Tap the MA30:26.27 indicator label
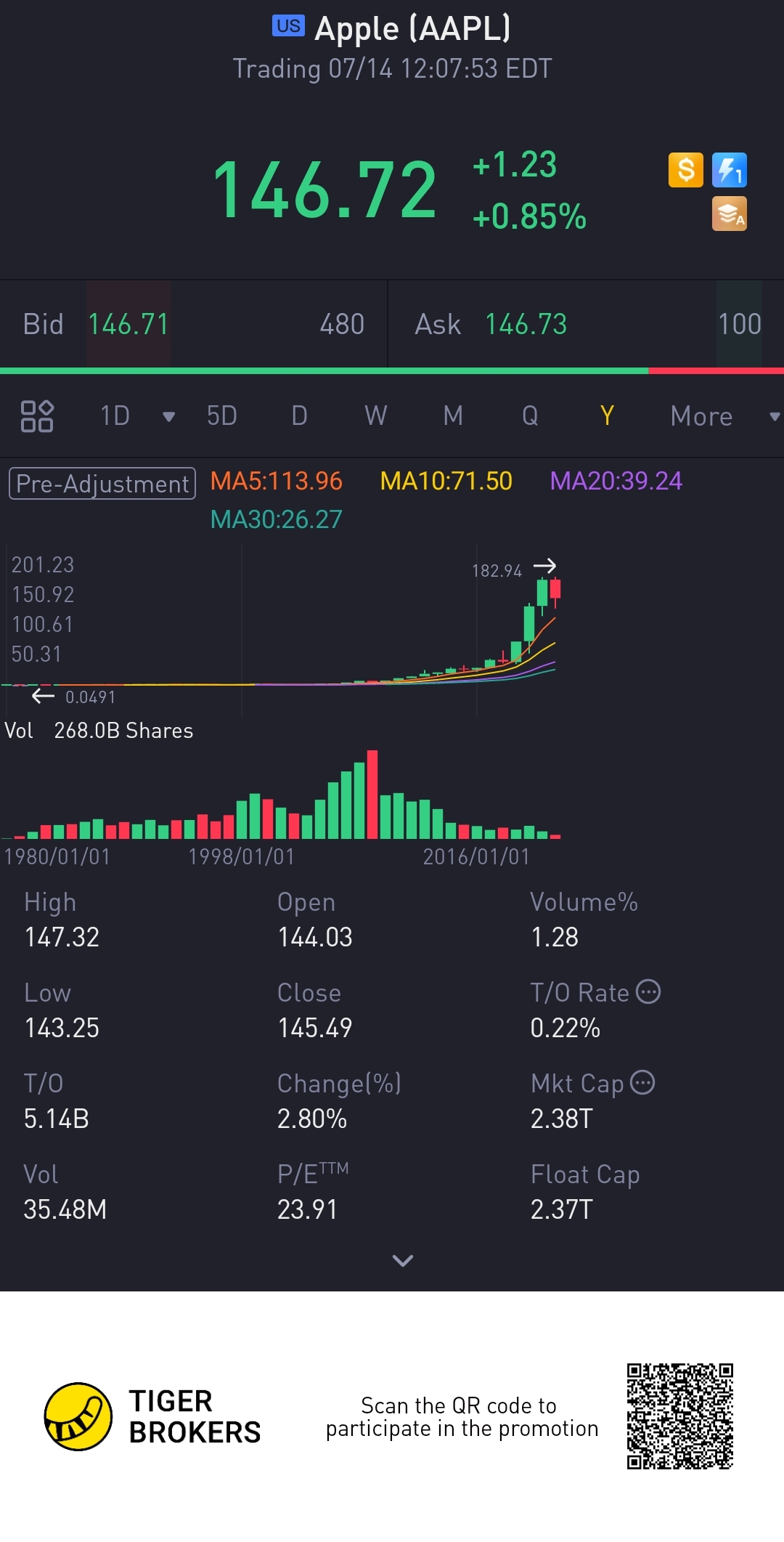 click(276, 519)
